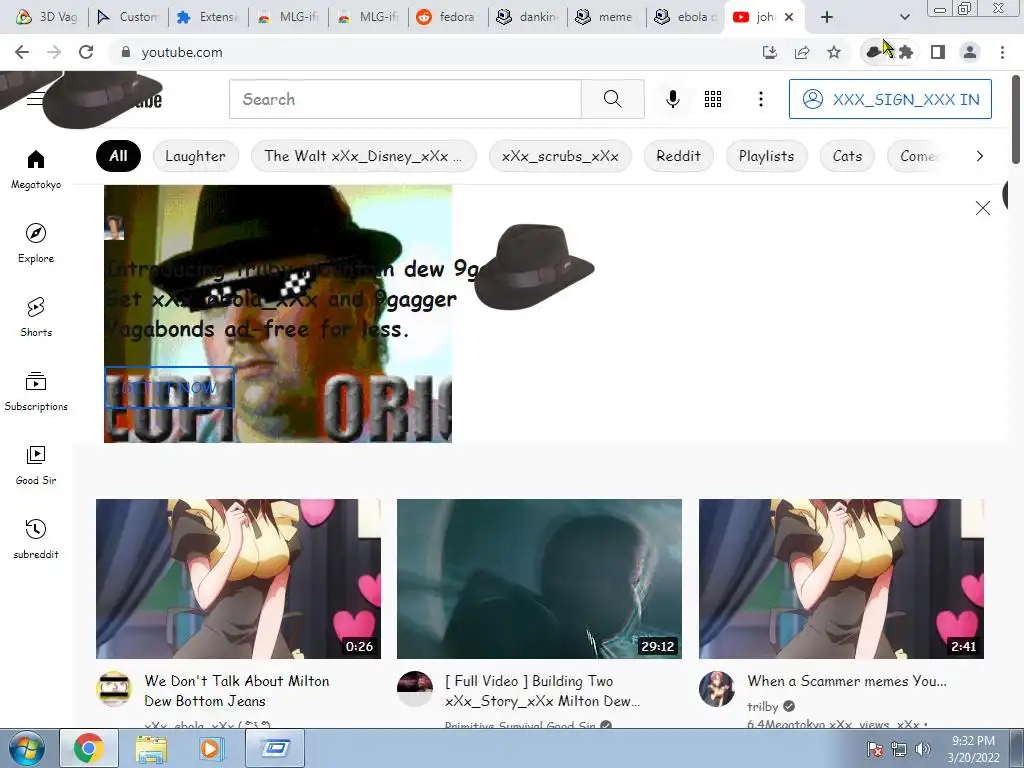Open 'When a Scammer memes You' title

(846, 681)
